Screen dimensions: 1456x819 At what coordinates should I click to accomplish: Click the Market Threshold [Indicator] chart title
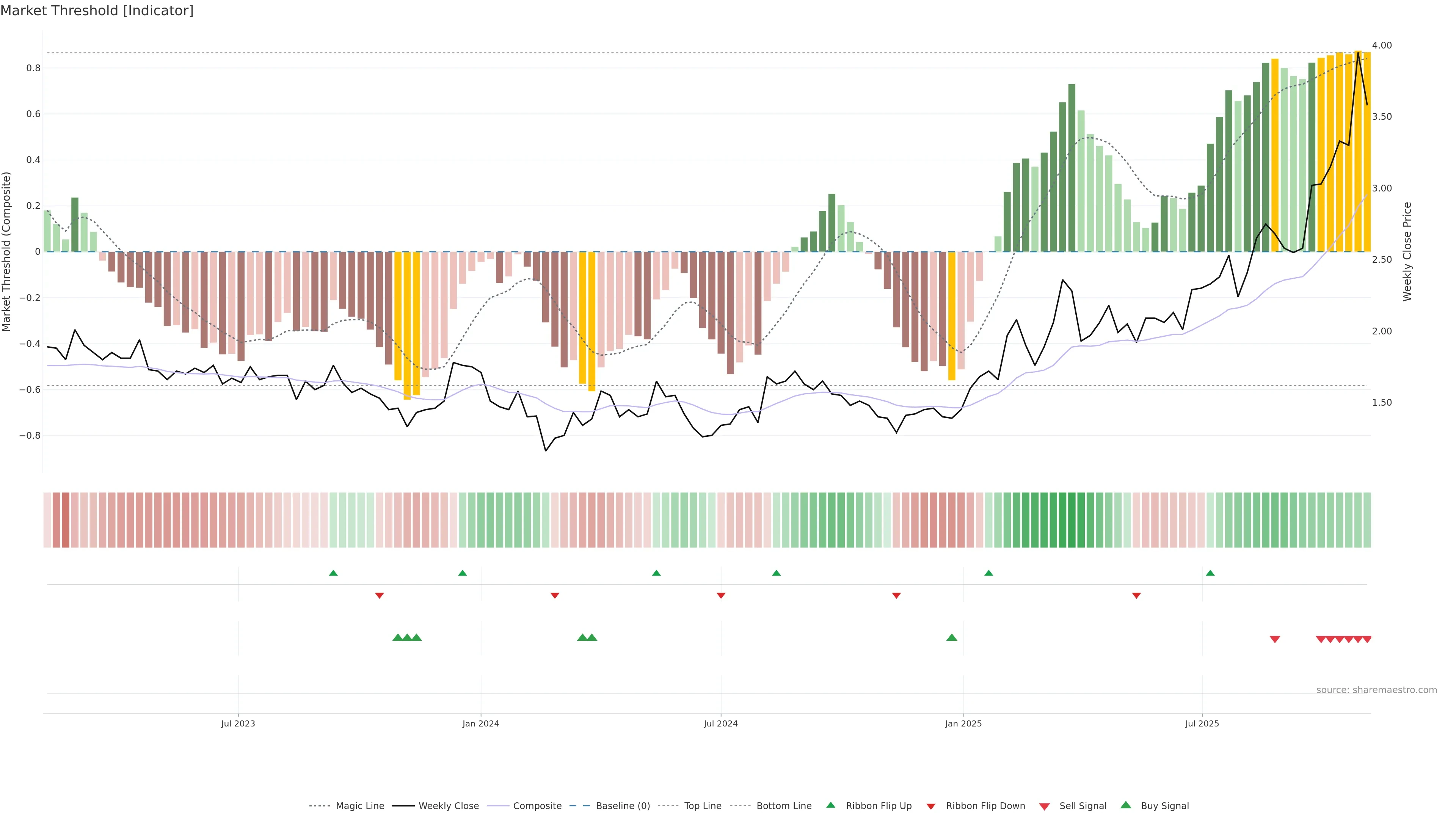pyautogui.click(x=97, y=11)
